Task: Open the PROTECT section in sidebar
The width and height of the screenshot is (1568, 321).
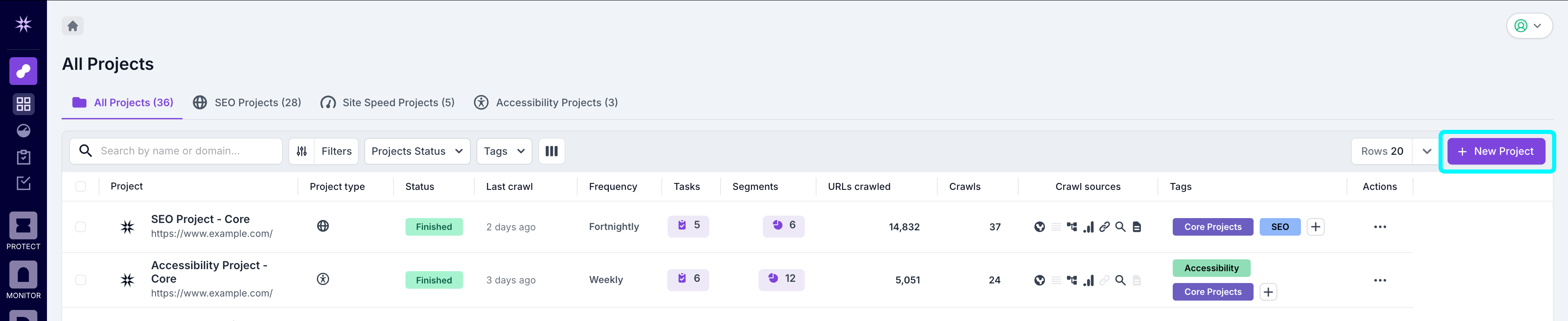Action: (x=24, y=226)
